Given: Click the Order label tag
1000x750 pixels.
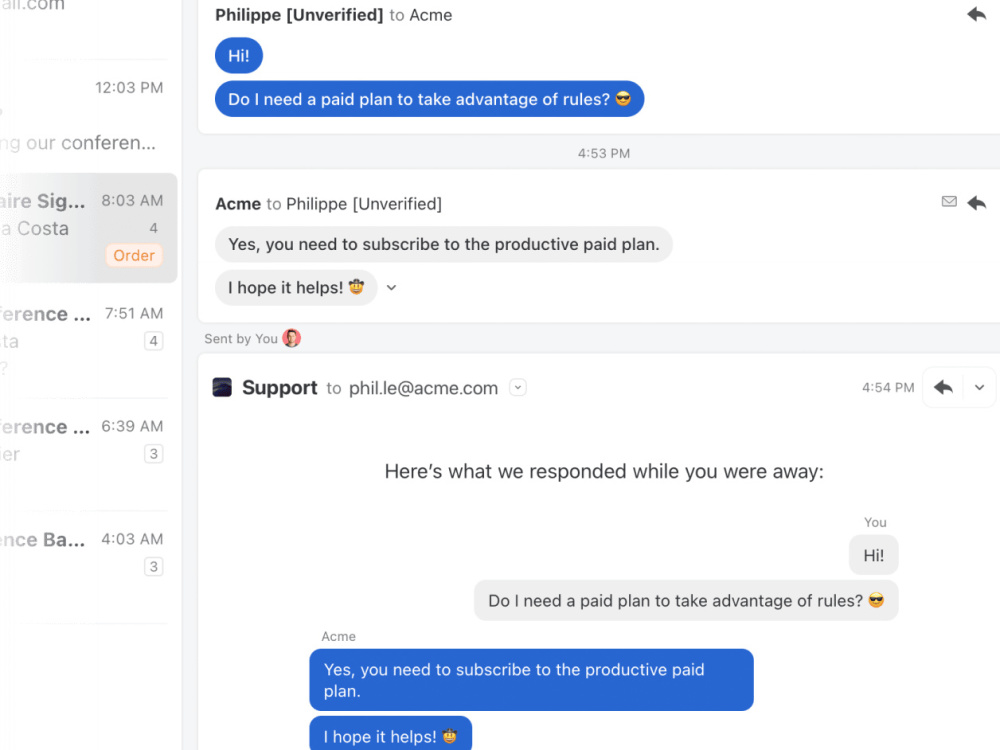Looking at the screenshot, I should point(134,255).
